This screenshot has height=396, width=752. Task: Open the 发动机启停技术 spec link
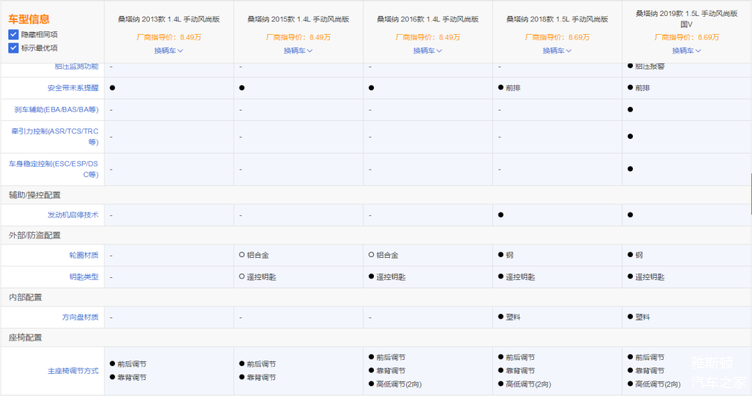(73, 215)
